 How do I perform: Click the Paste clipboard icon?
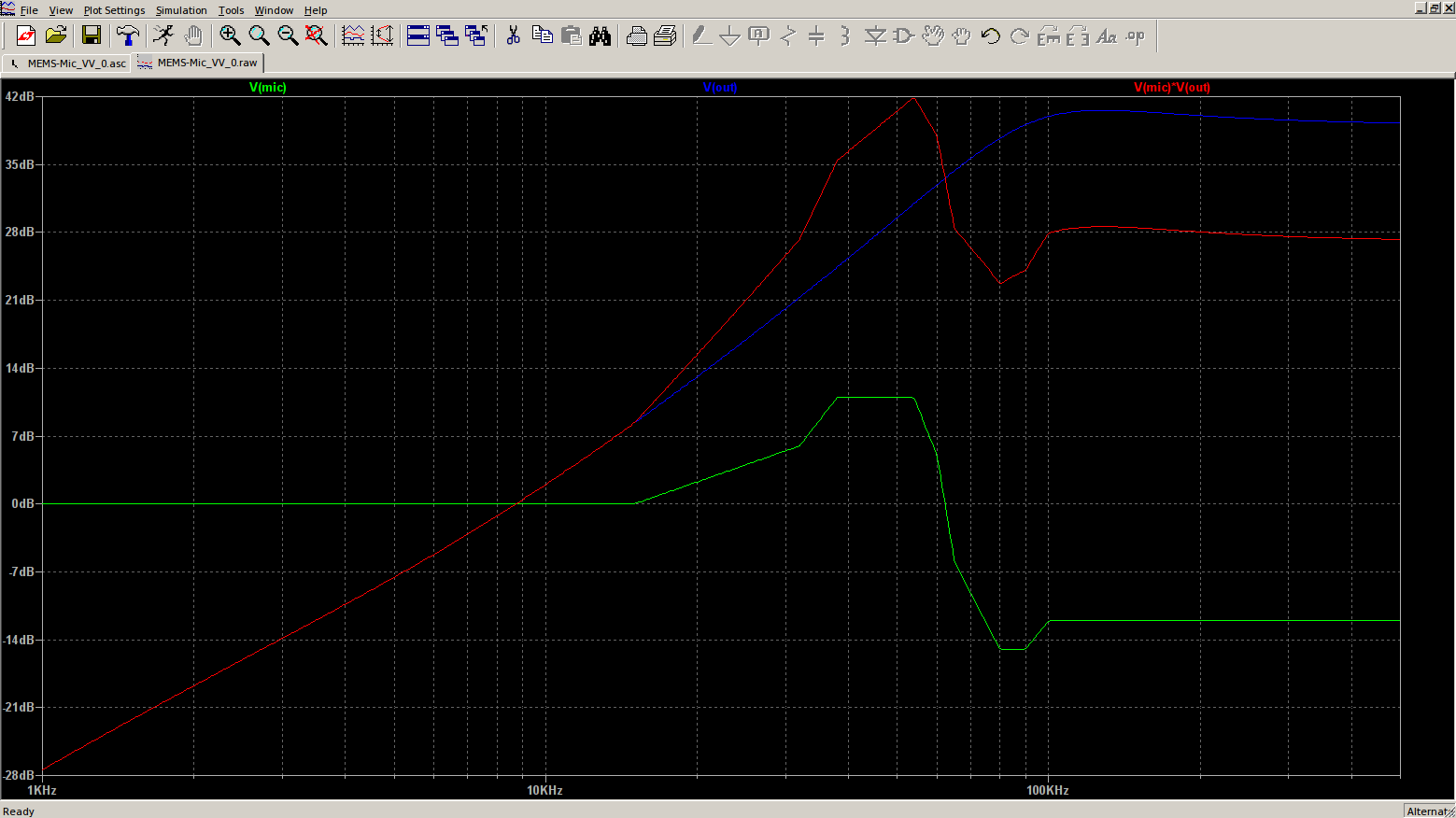pyautogui.click(x=571, y=35)
